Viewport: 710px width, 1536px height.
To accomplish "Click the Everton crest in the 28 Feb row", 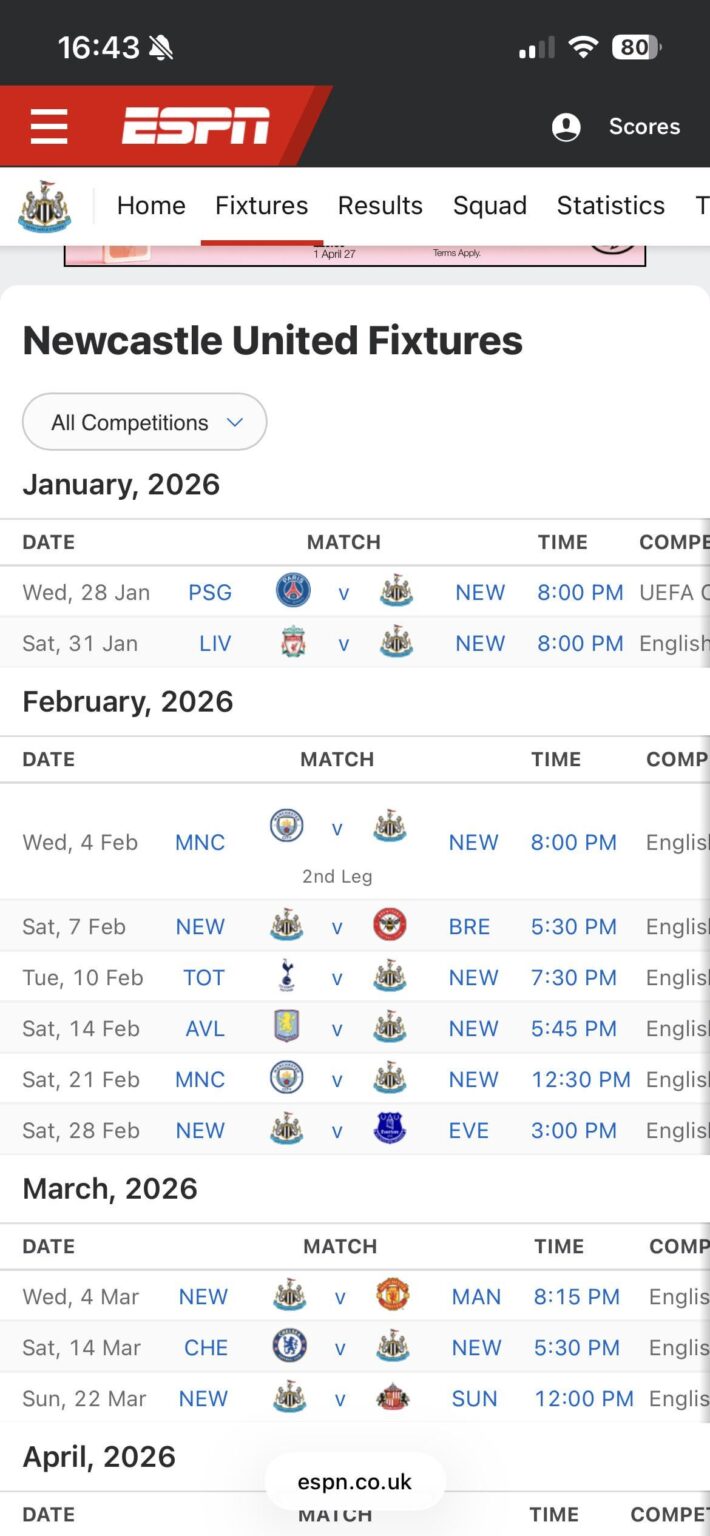I will (390, 1130).
